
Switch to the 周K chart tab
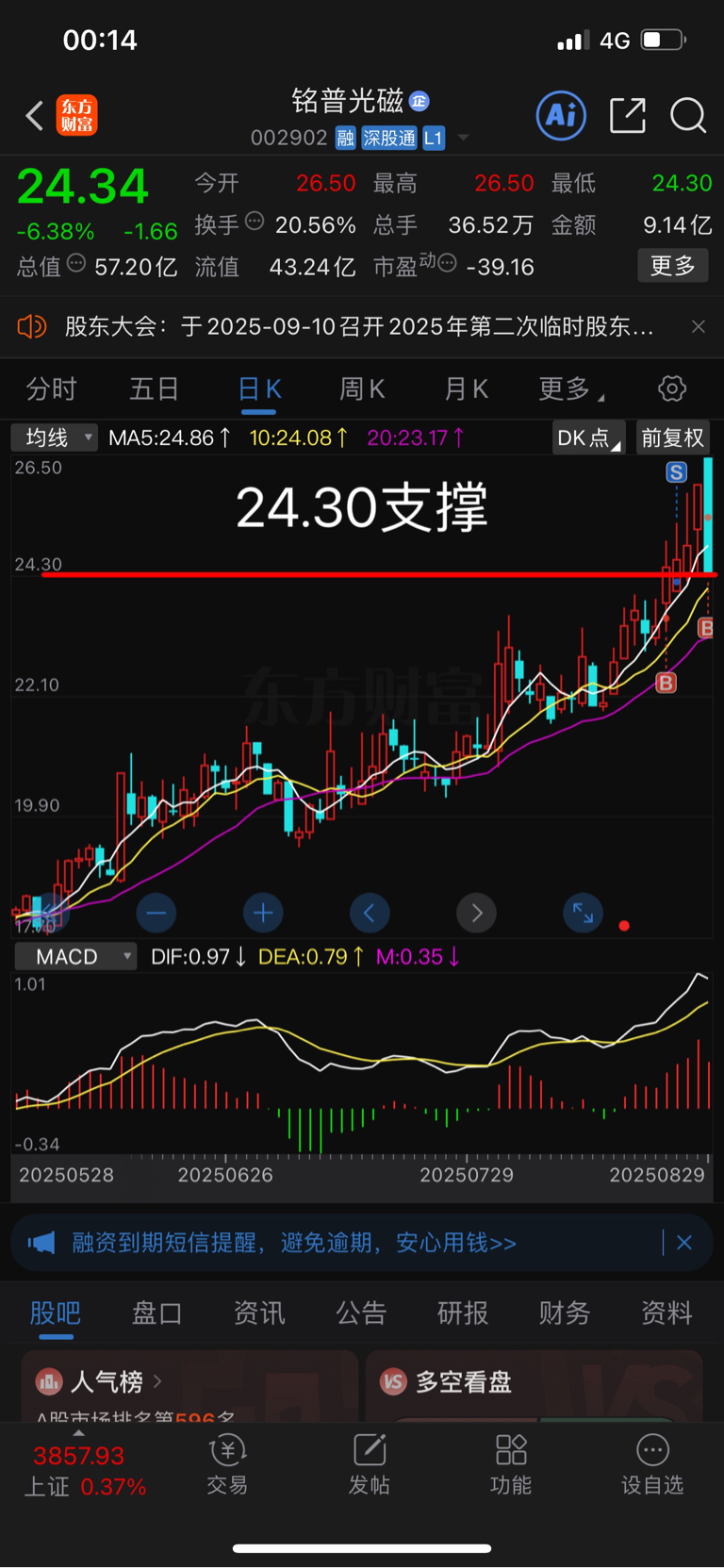pyautogui.click(x=362, y=388)
